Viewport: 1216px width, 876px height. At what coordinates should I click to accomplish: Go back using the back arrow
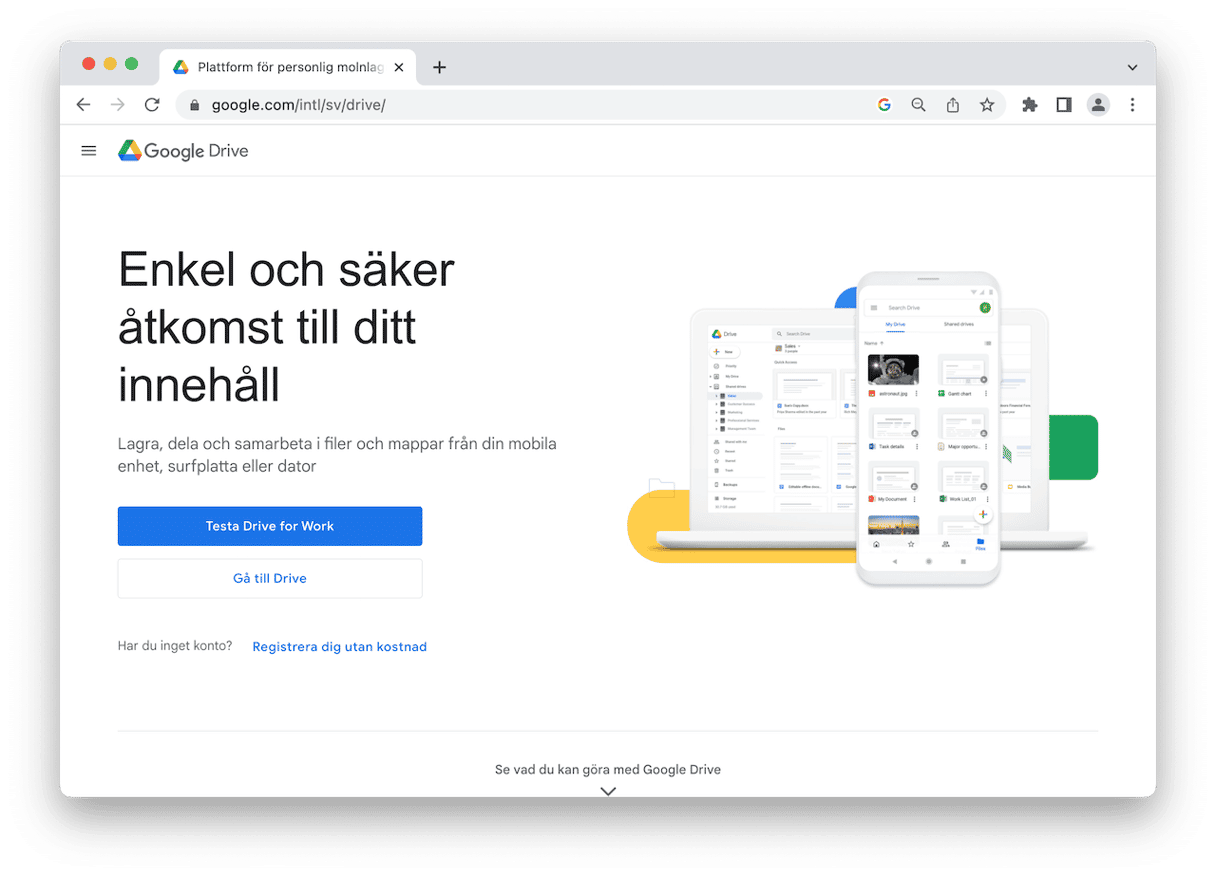pos(83,105)
